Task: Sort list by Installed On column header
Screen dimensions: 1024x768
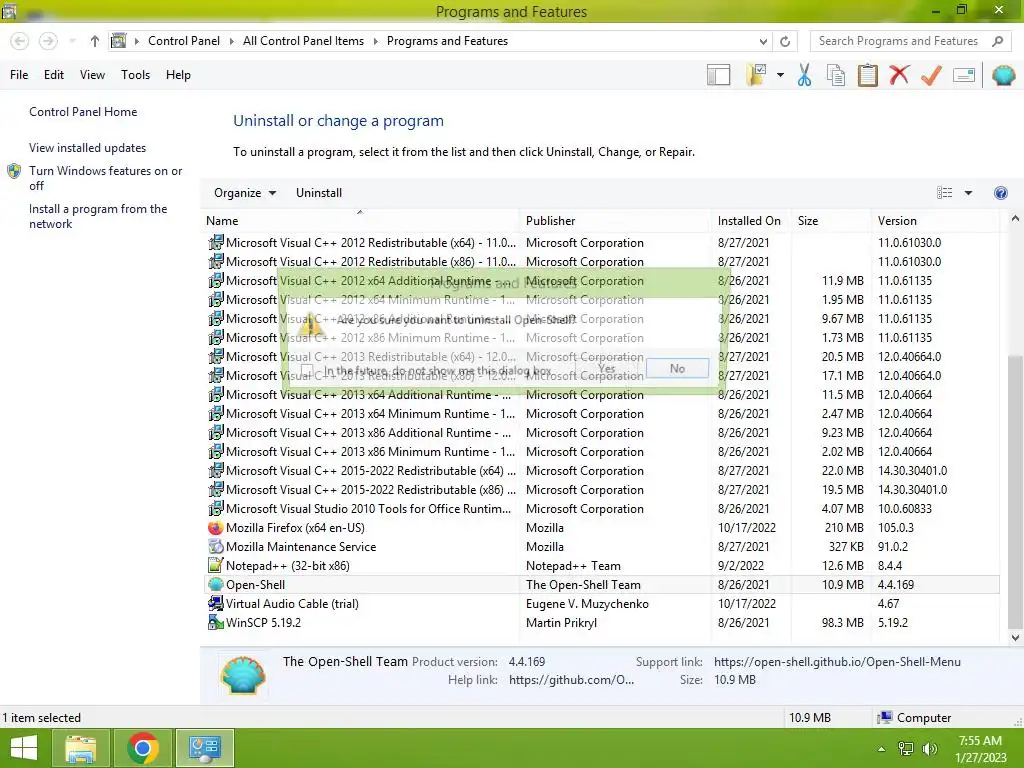Action: [x=749, y=221]
